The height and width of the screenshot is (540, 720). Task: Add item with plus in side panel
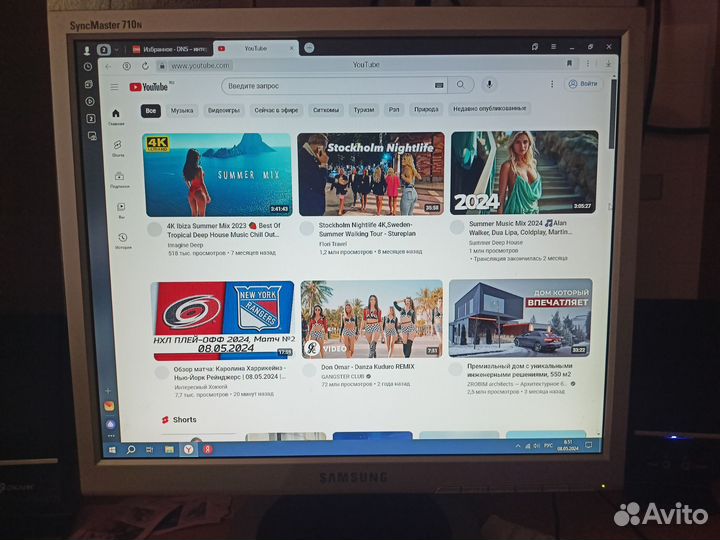click(x=108, y=391)
